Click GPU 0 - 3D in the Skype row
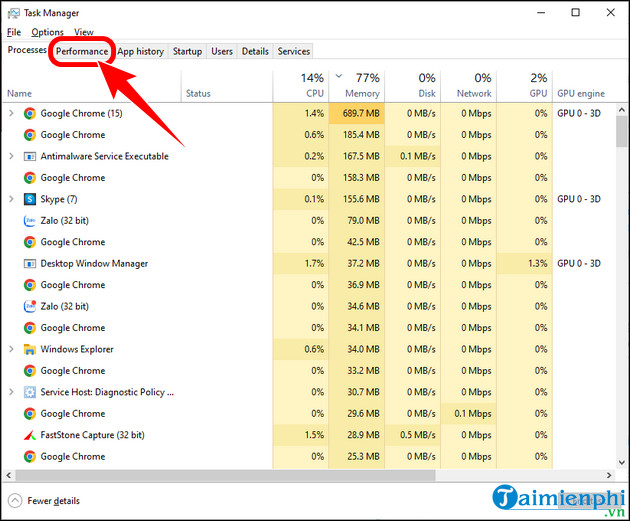The height and width of the screenshot is (521, 630). [579, 199]
